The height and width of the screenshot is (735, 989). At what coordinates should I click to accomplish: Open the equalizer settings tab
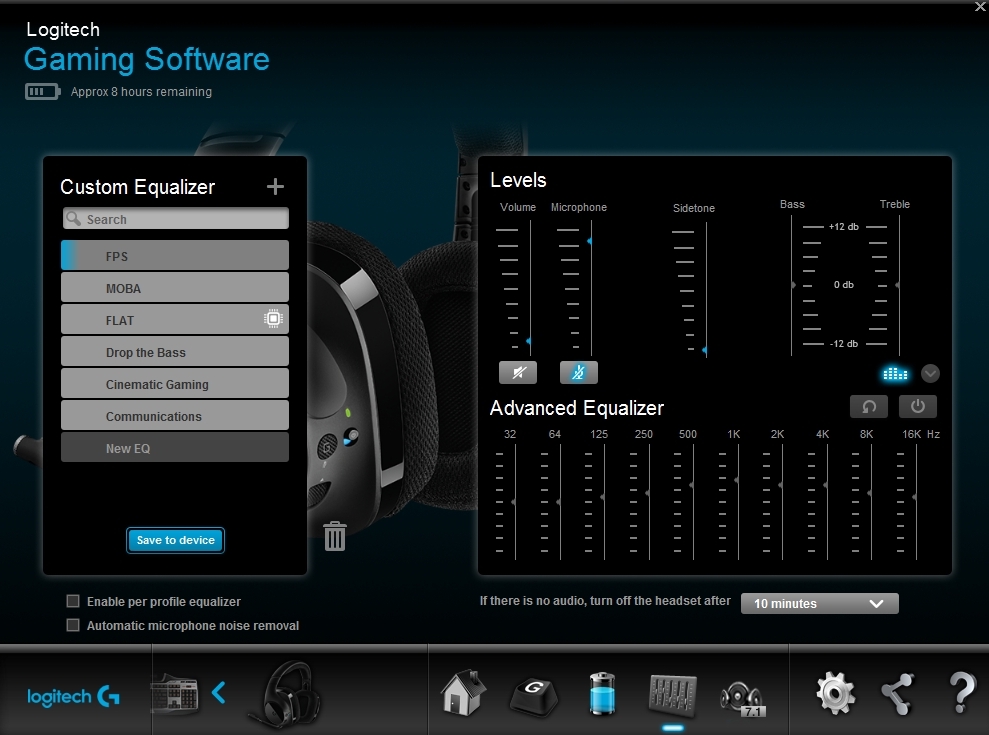pyautogui.click(x=673, y=695)
